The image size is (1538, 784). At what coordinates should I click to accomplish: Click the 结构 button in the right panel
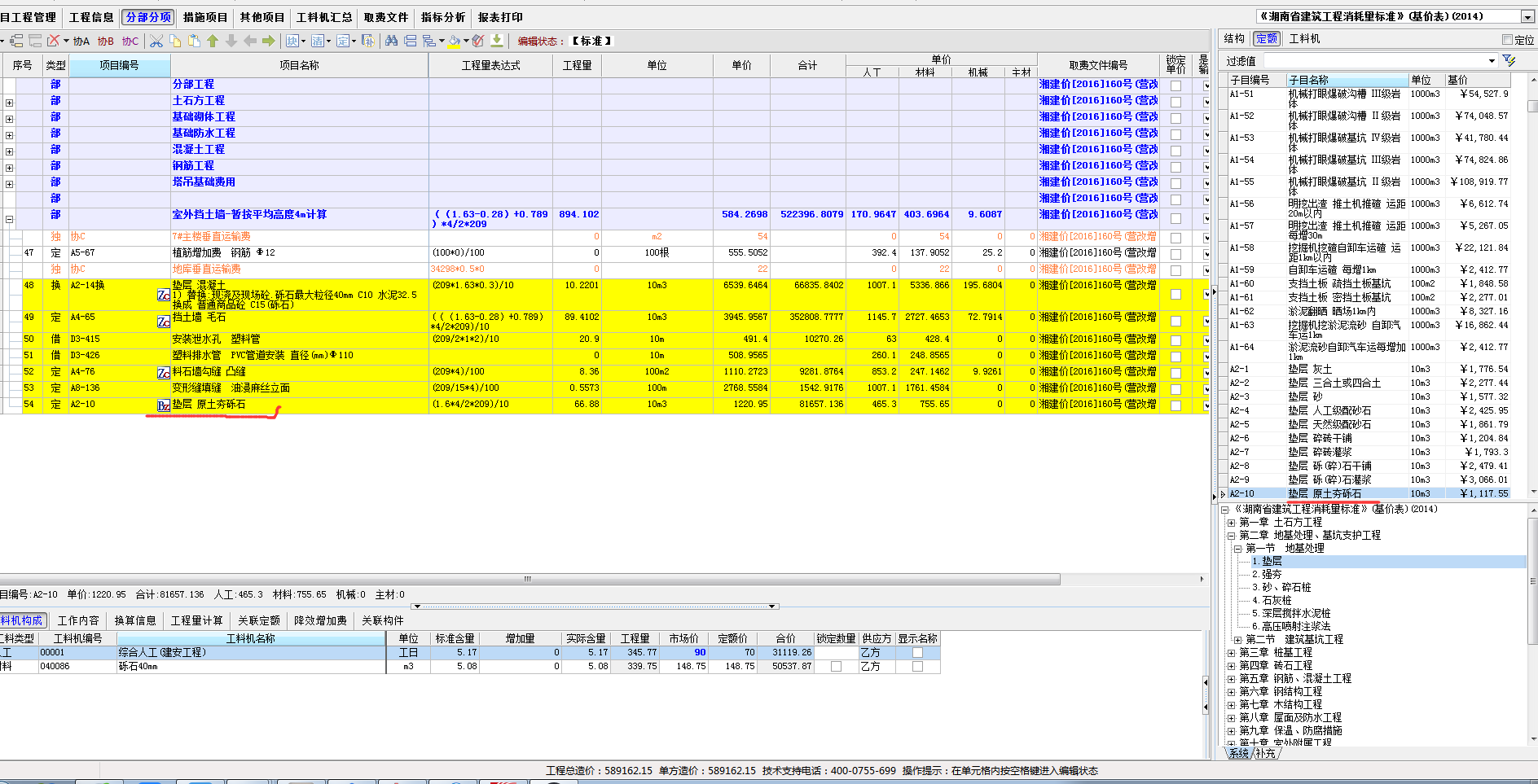click(x=1234, y=38)
